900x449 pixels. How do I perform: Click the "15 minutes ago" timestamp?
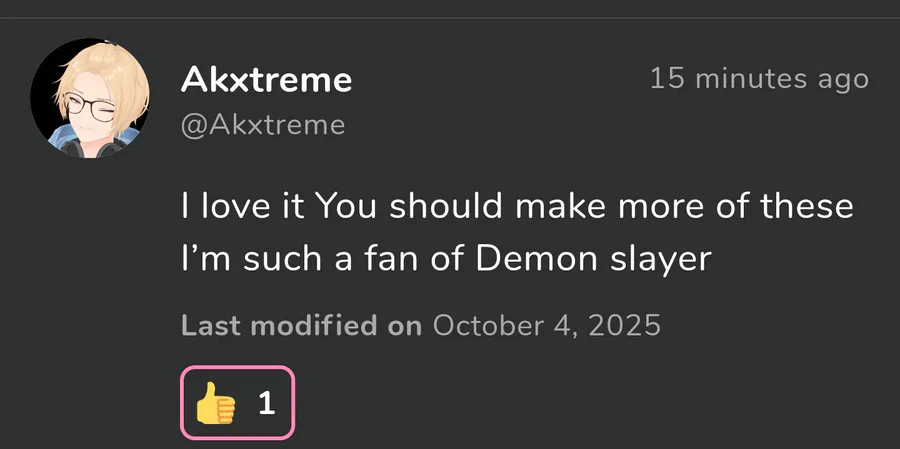(x=759, y=78)
